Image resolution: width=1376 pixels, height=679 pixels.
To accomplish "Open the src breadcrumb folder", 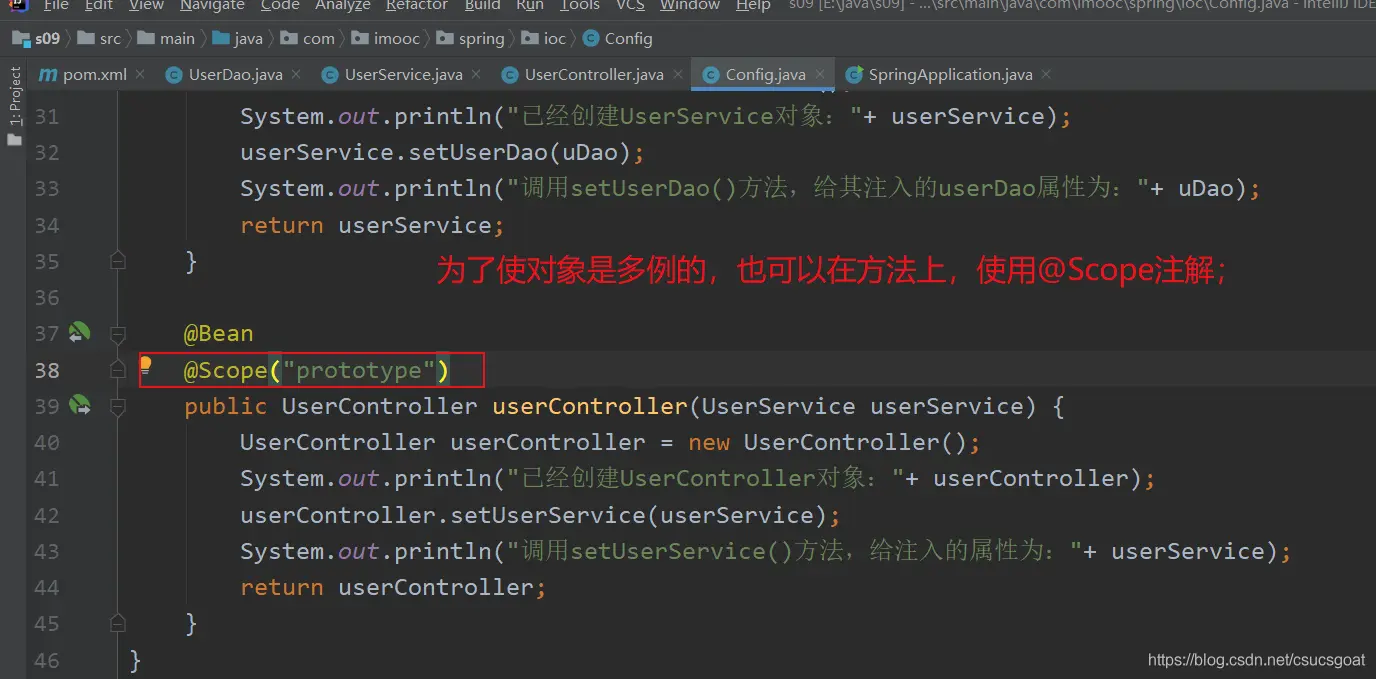I will [99, 39].
